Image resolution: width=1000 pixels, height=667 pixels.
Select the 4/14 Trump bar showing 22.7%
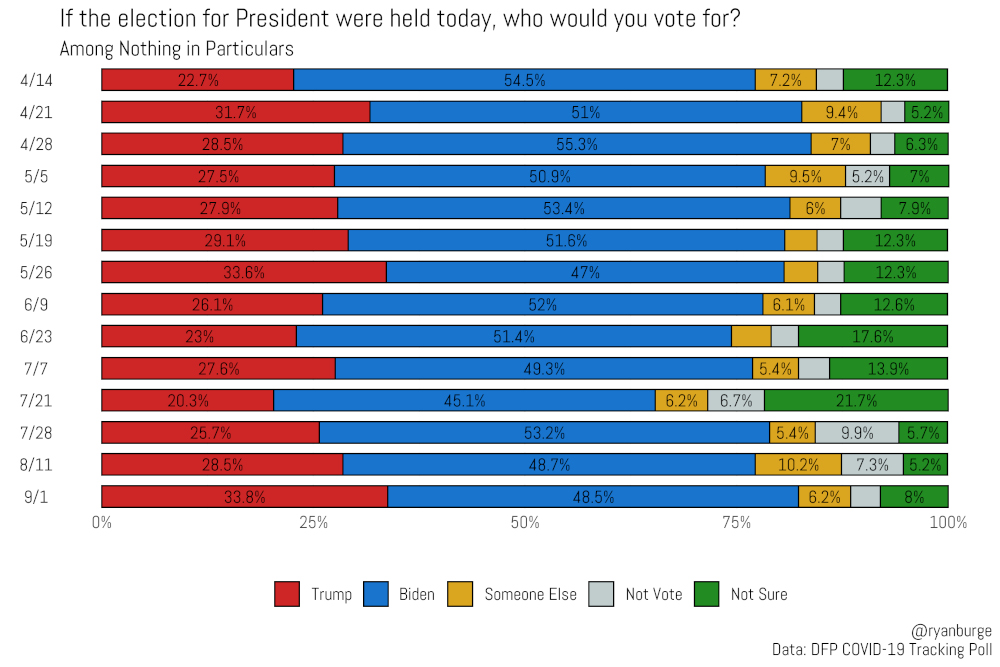[198, 80]
